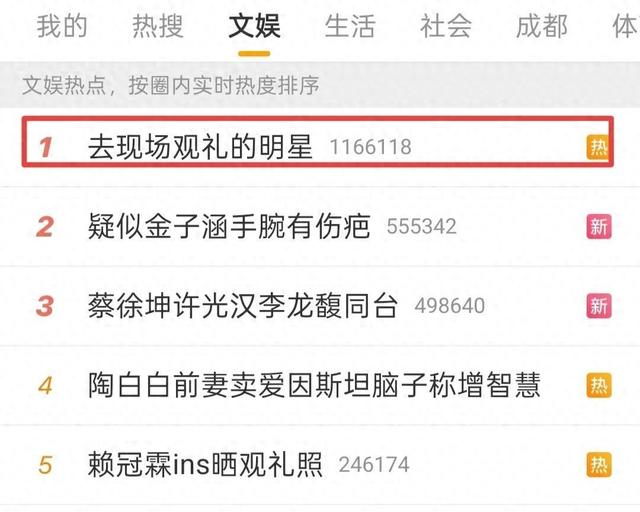The image size is (640, 512).
Task: Click the 新 badge beside 蔡徐坤许光汉李龙馥同台
Action: click(x=599, y=306)
